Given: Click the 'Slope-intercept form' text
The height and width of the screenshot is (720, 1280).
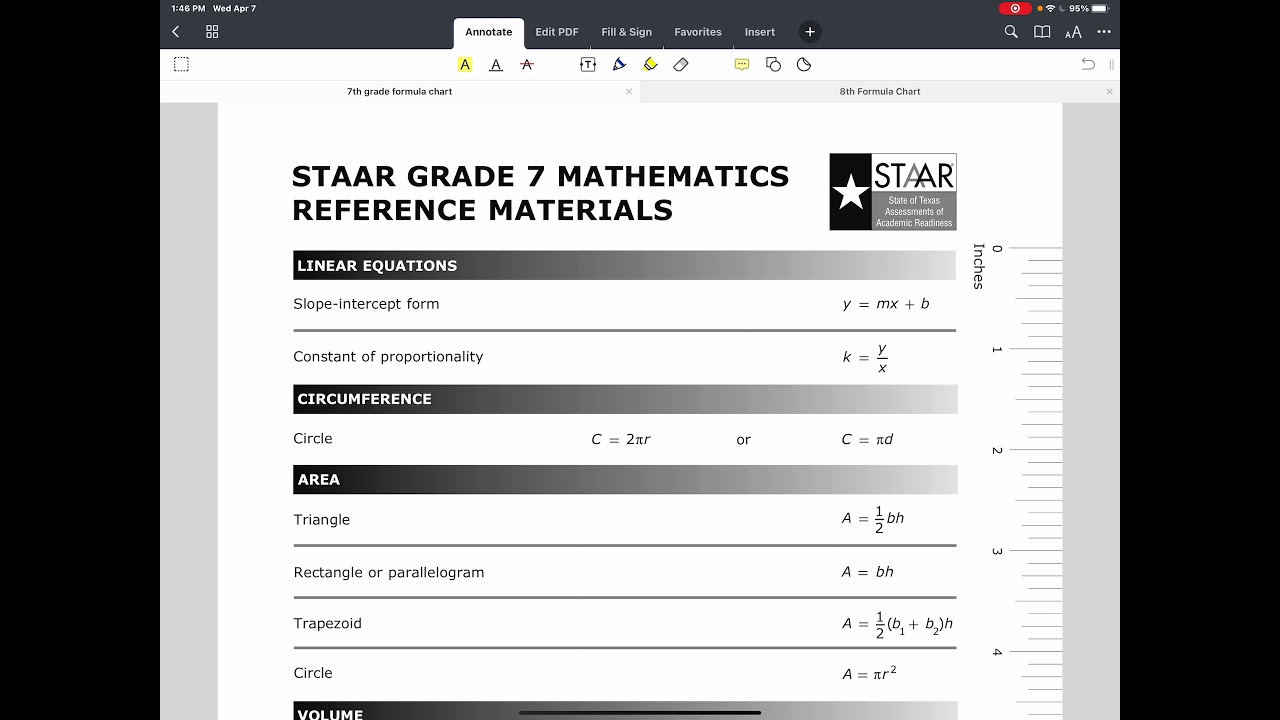Looking at the screenshot, I should 366,304.
